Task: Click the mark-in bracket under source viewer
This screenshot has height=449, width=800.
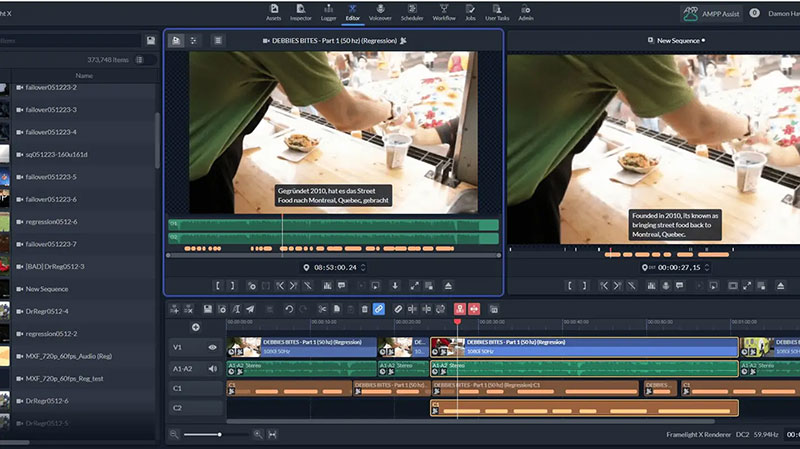Action: click(218, 286)
